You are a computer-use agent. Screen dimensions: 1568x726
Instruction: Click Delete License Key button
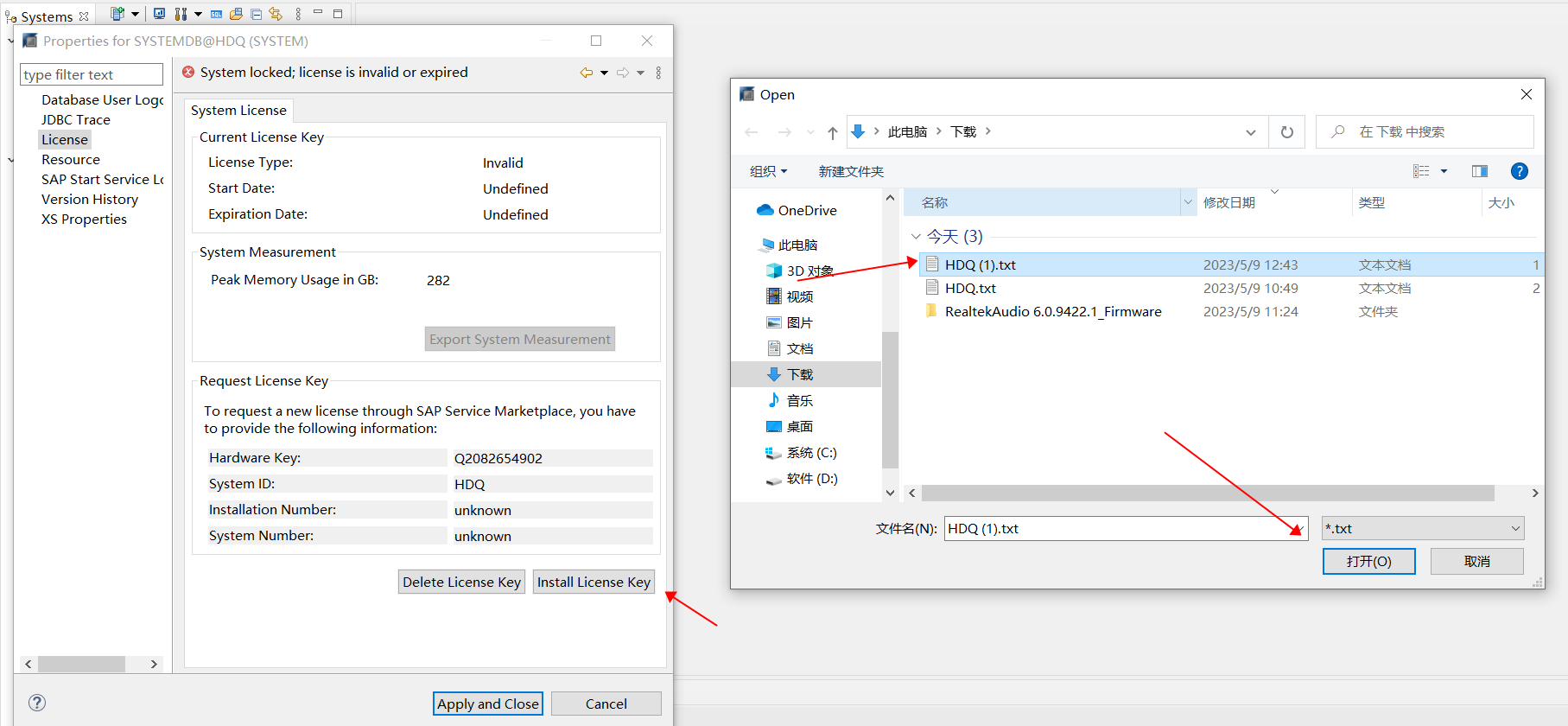[461, 582]
